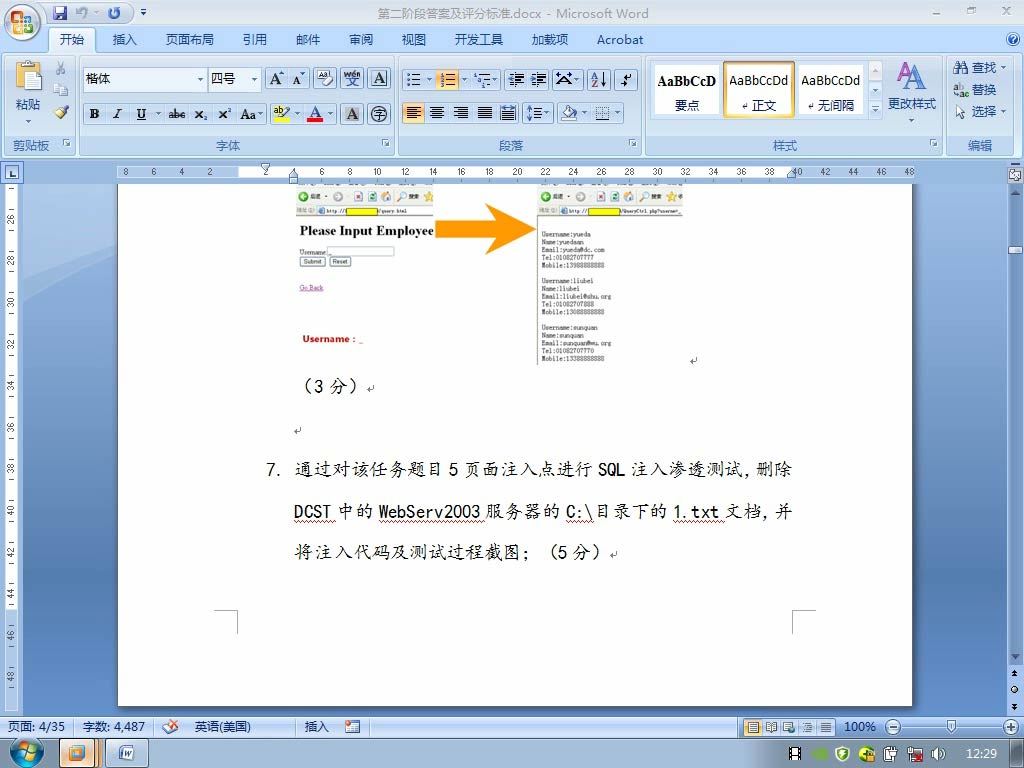The width and height of the screenshot is (1024, 768).
Task: Open the font size dropdown
Action: 254,79
